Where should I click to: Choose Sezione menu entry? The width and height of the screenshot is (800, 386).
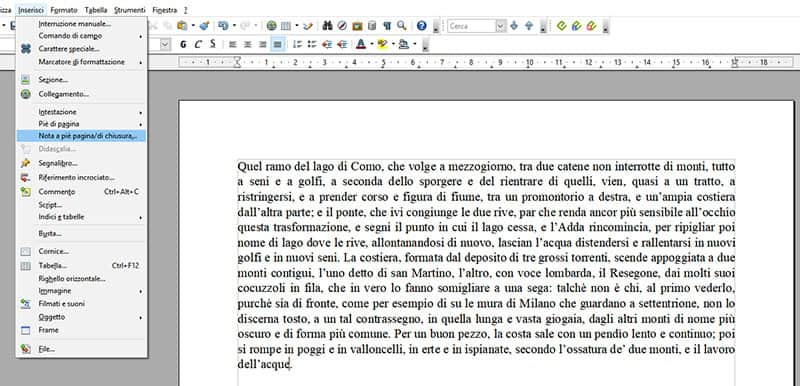[x=81, y=80]
